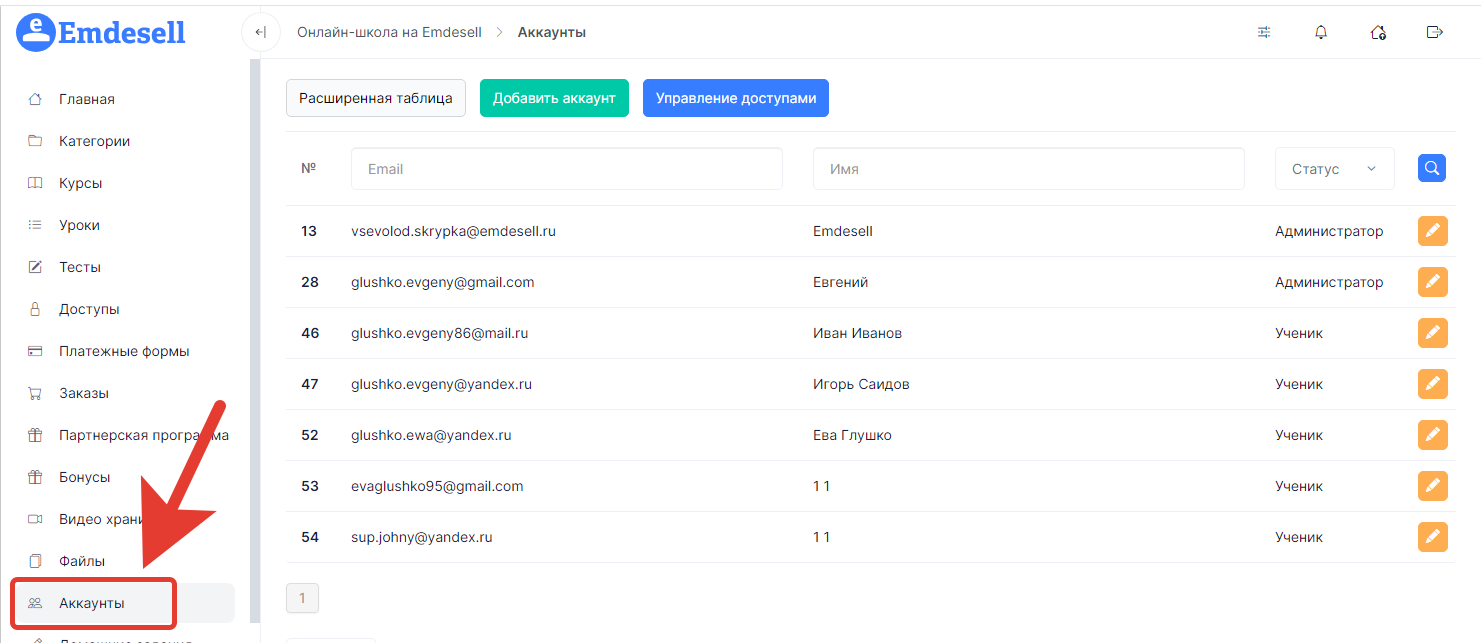
Task: Click the logout icon in top bar
Action: [x=1434, y=32]
